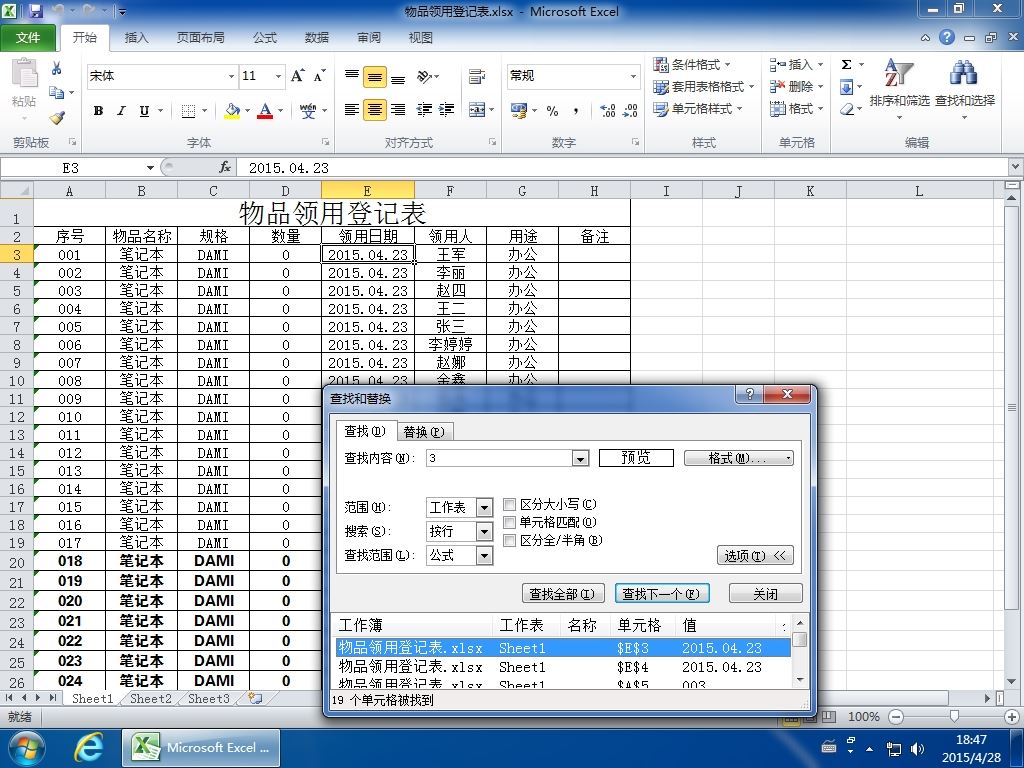Click the decrease decimal icon

click(x=630, y=111)
